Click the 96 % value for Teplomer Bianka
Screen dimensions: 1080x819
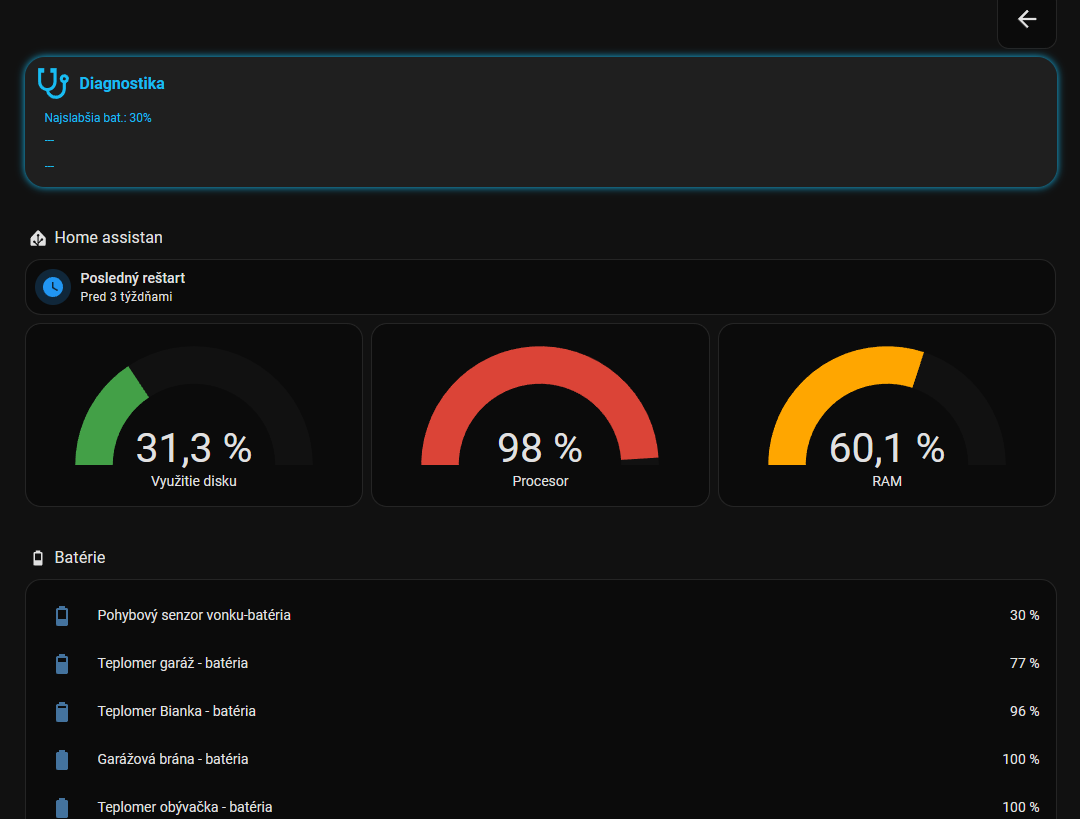click(1024, 712)
